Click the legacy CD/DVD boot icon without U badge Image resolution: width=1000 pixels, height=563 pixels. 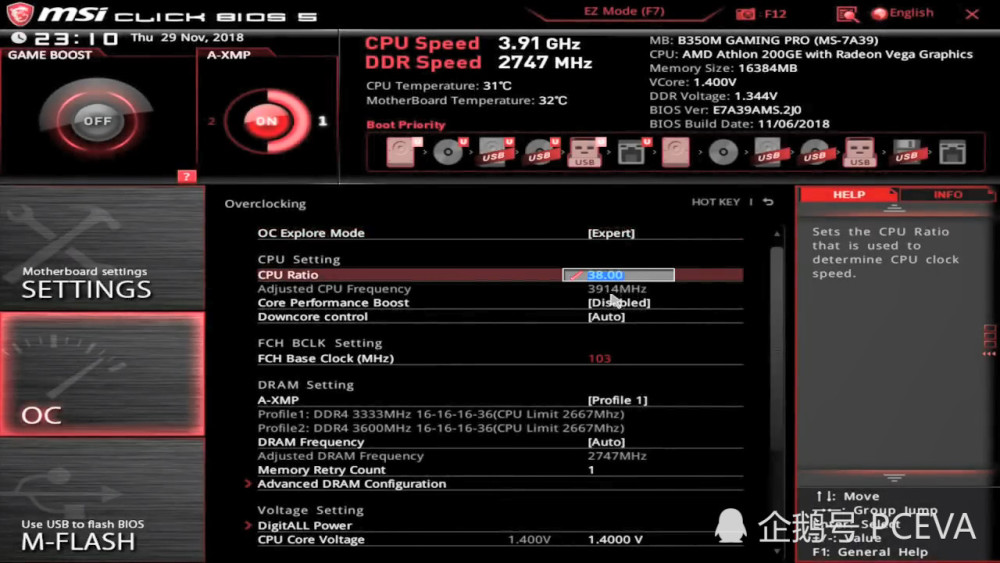pos(723,152)
